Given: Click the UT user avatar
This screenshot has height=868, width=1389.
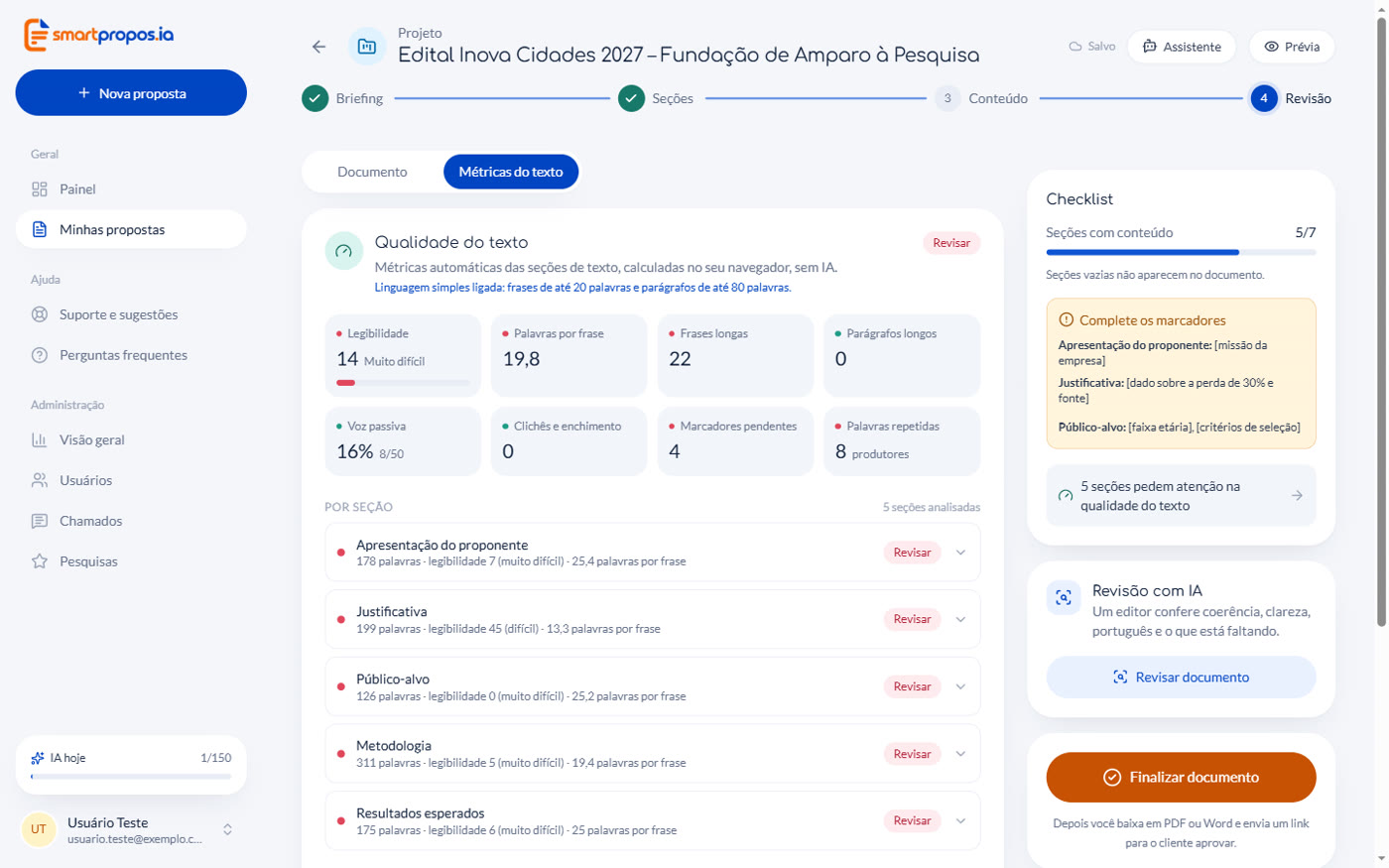Looking at the screenshot, I should tap(39, 829).
